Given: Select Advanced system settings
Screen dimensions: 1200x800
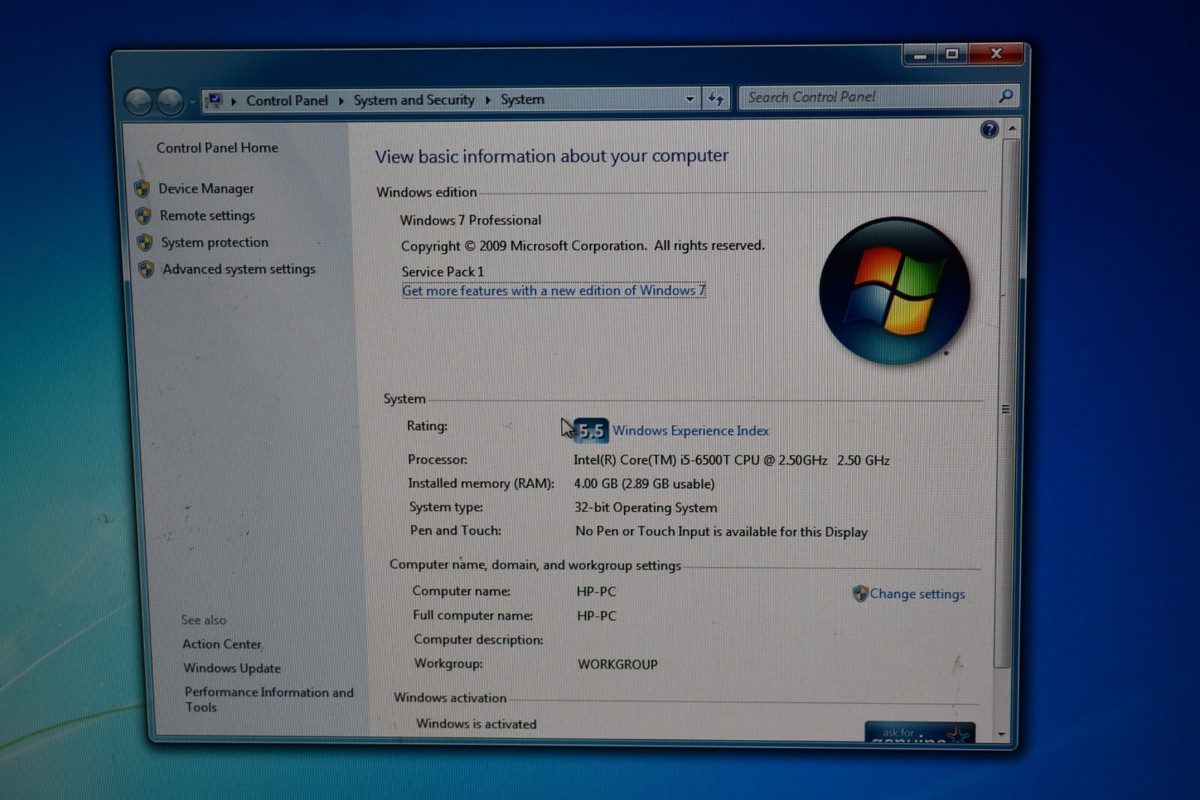Looking at the screenshot, I should 238,269.
